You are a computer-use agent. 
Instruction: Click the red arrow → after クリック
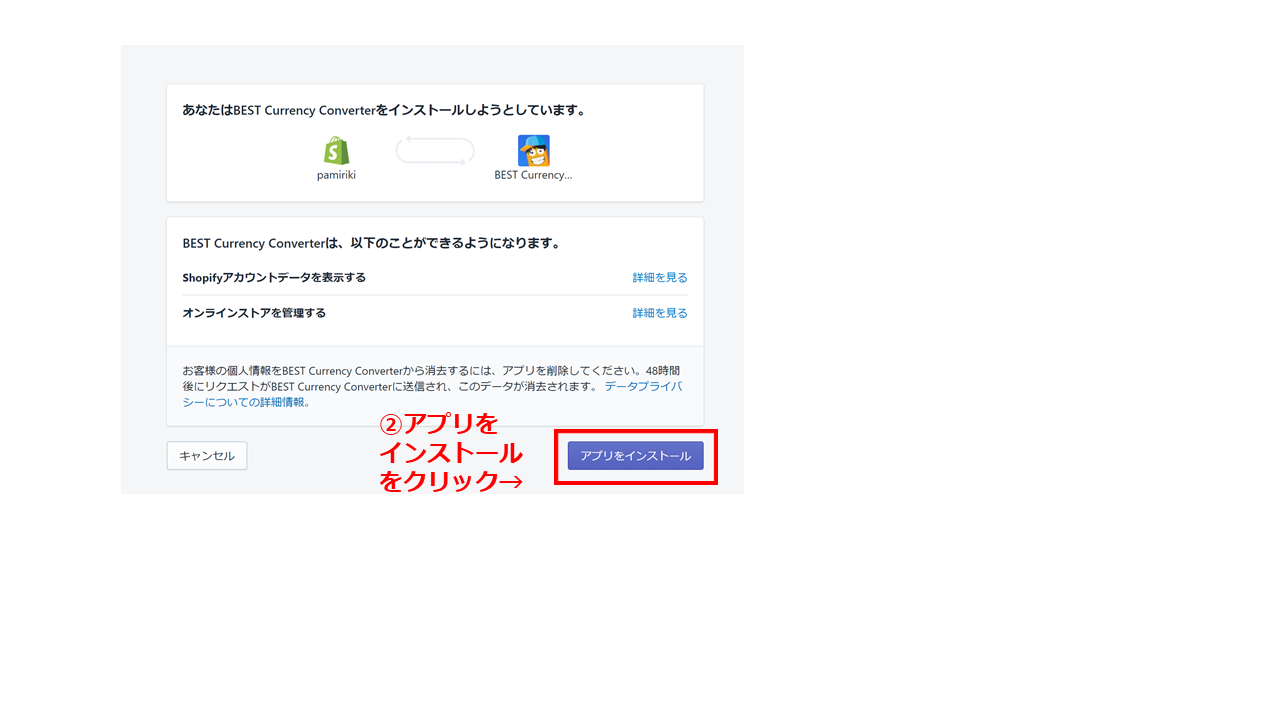pyautogui.click(x=511, y=481)
